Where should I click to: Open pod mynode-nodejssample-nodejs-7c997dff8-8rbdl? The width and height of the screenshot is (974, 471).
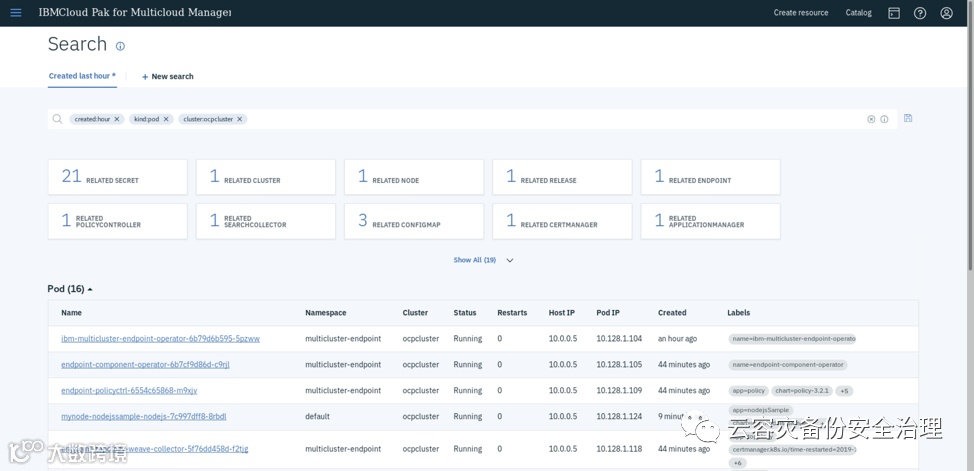click(143, 416)
